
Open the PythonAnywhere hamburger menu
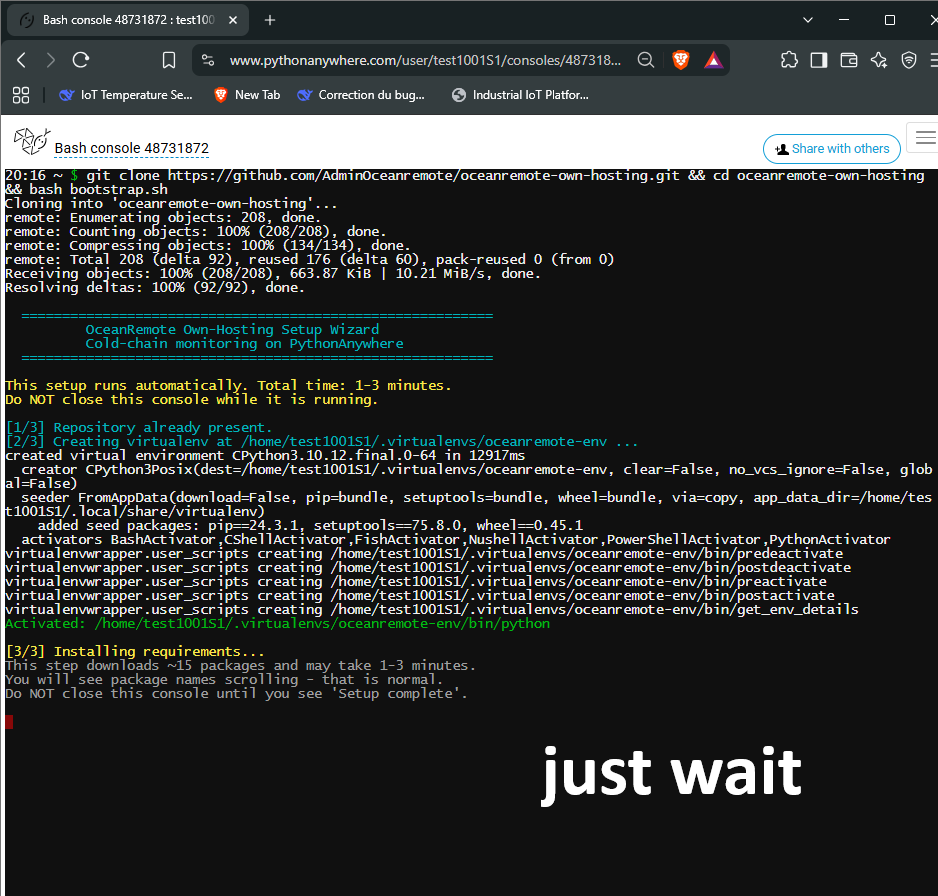[x=925, y=138]
